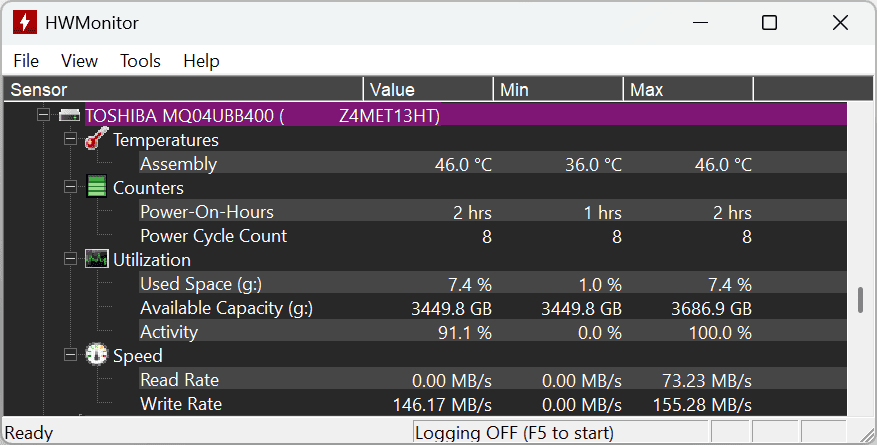Click the Activity value 91.1 %
877x445 pixels.
(465, 333)
